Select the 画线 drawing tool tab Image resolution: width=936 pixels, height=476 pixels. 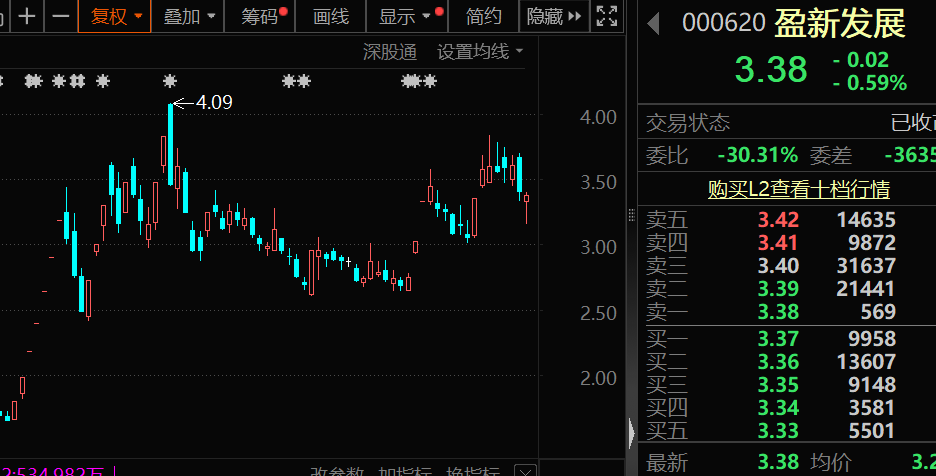[331, 16]
